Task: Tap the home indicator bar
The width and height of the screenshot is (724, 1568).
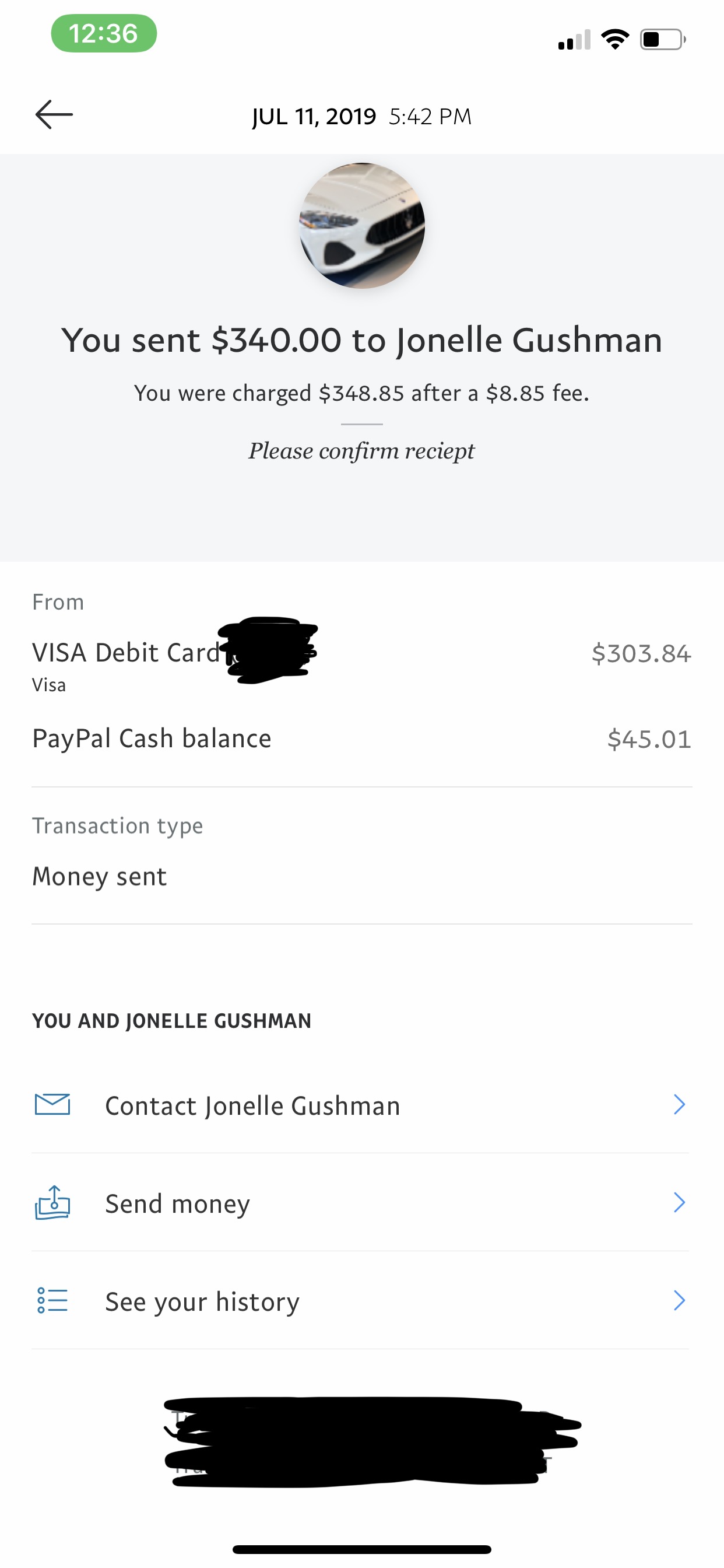Action: click(x=362, y=1549)
